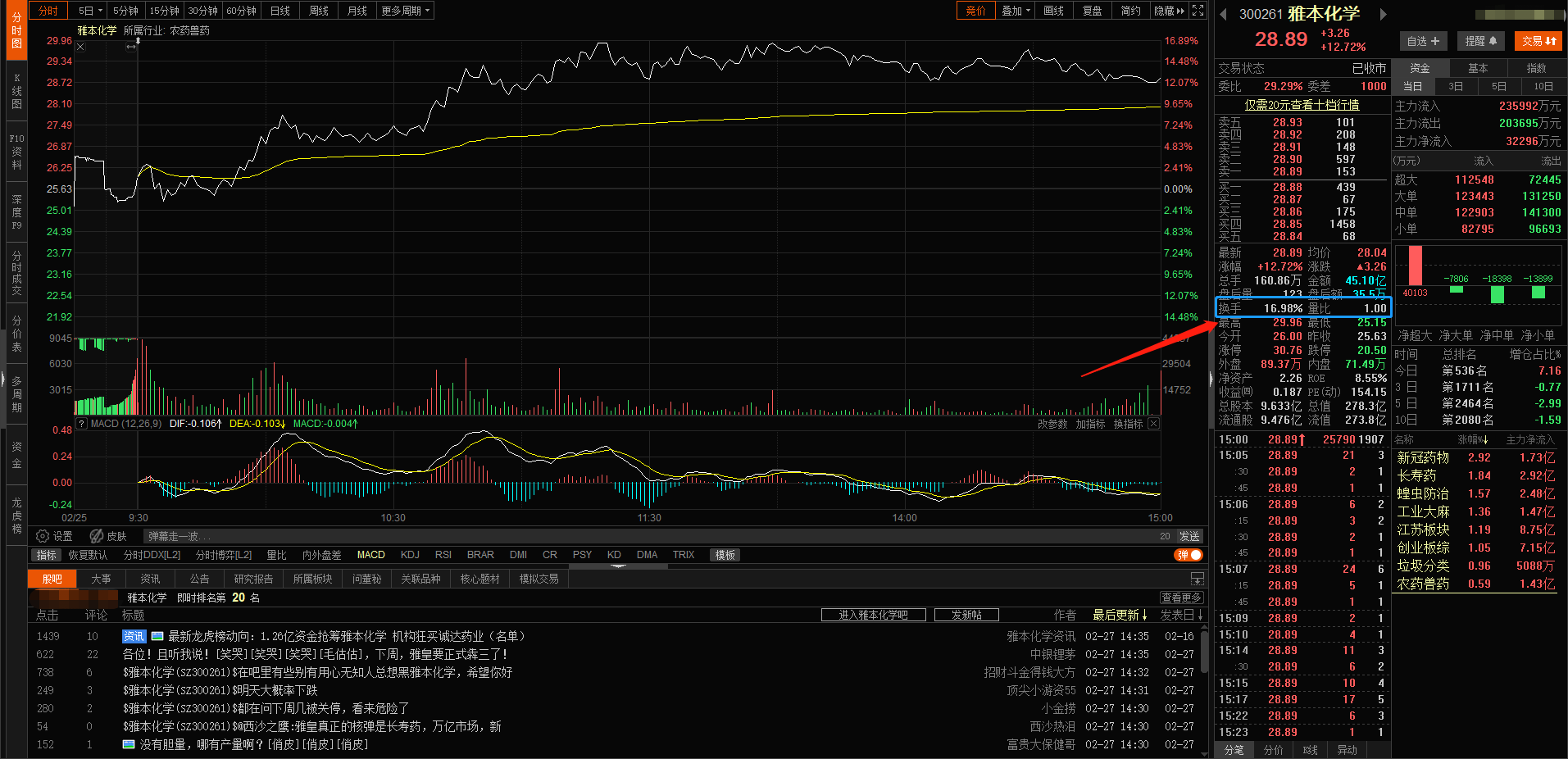Click the orange 交易 trade button
This screenshot has height=759, width=1568.
[1538, 41]
